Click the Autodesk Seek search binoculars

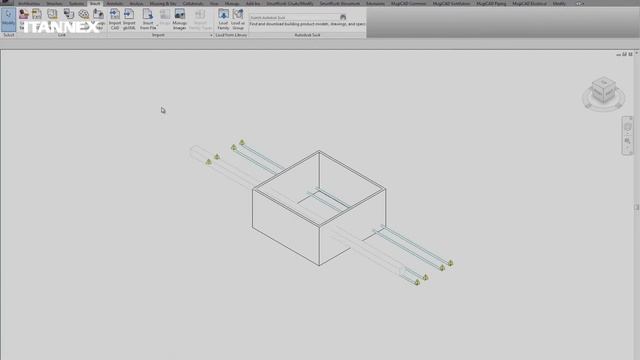[x=343, y=18]
